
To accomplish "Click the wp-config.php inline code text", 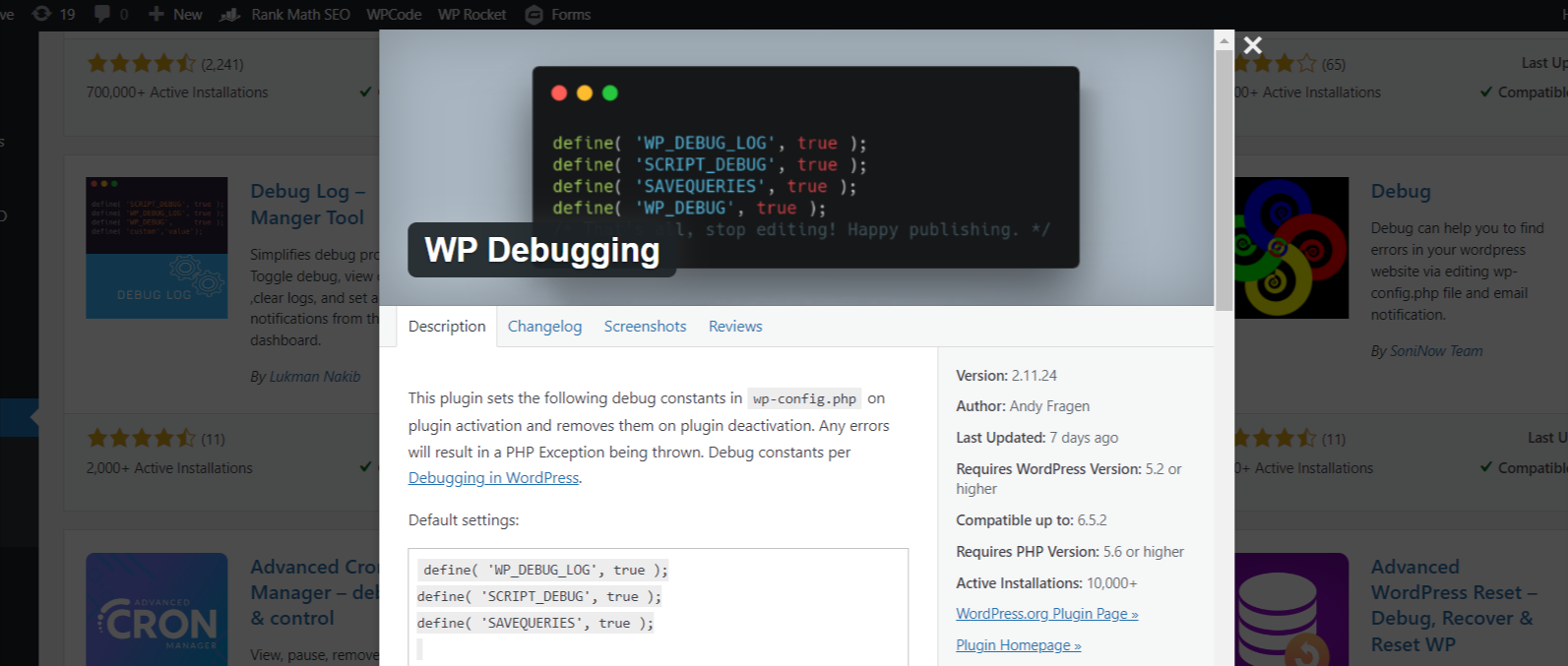I will 804,398.
